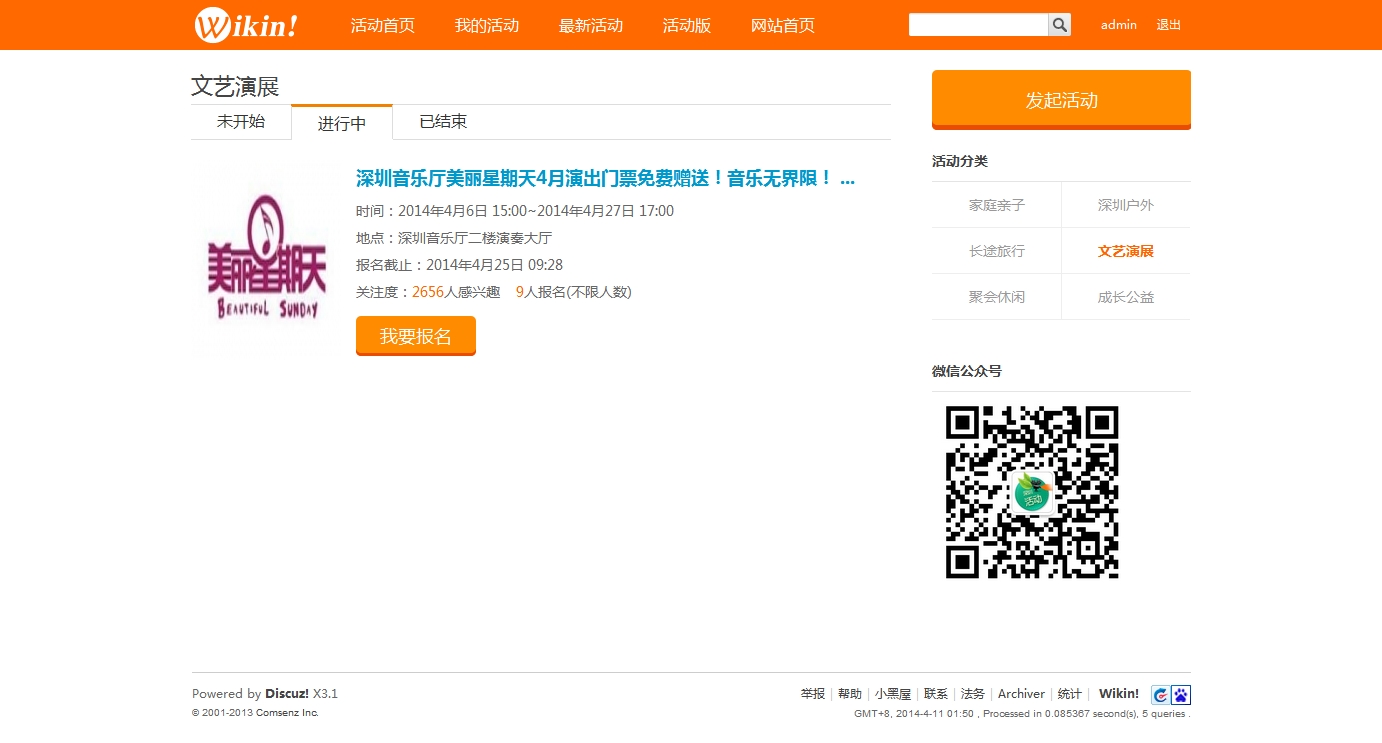This screenshot has width=1382, height=743.
Task: Open the Beautiful Sunday activity thumbnail
Action: tap(264, 257)
